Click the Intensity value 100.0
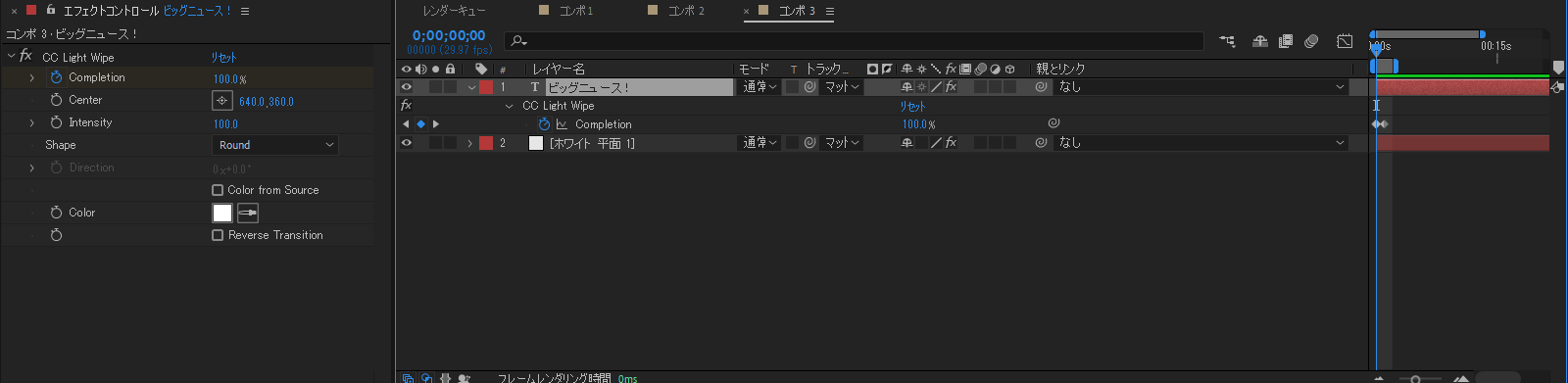This screenshot has height=383, width=1568. [x=225, y=124]
